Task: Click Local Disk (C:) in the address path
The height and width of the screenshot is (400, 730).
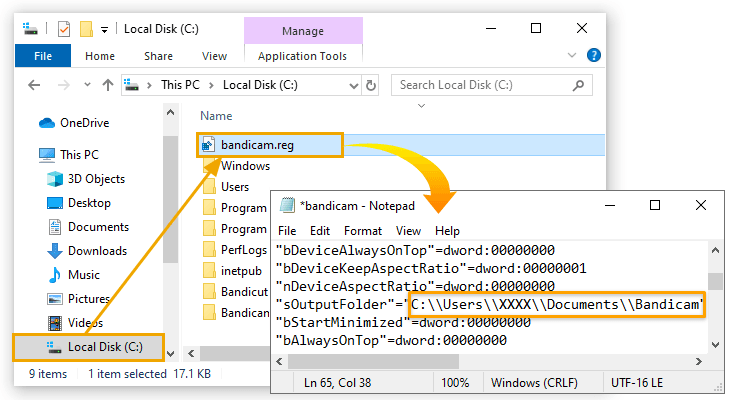Action: point(260,85)
